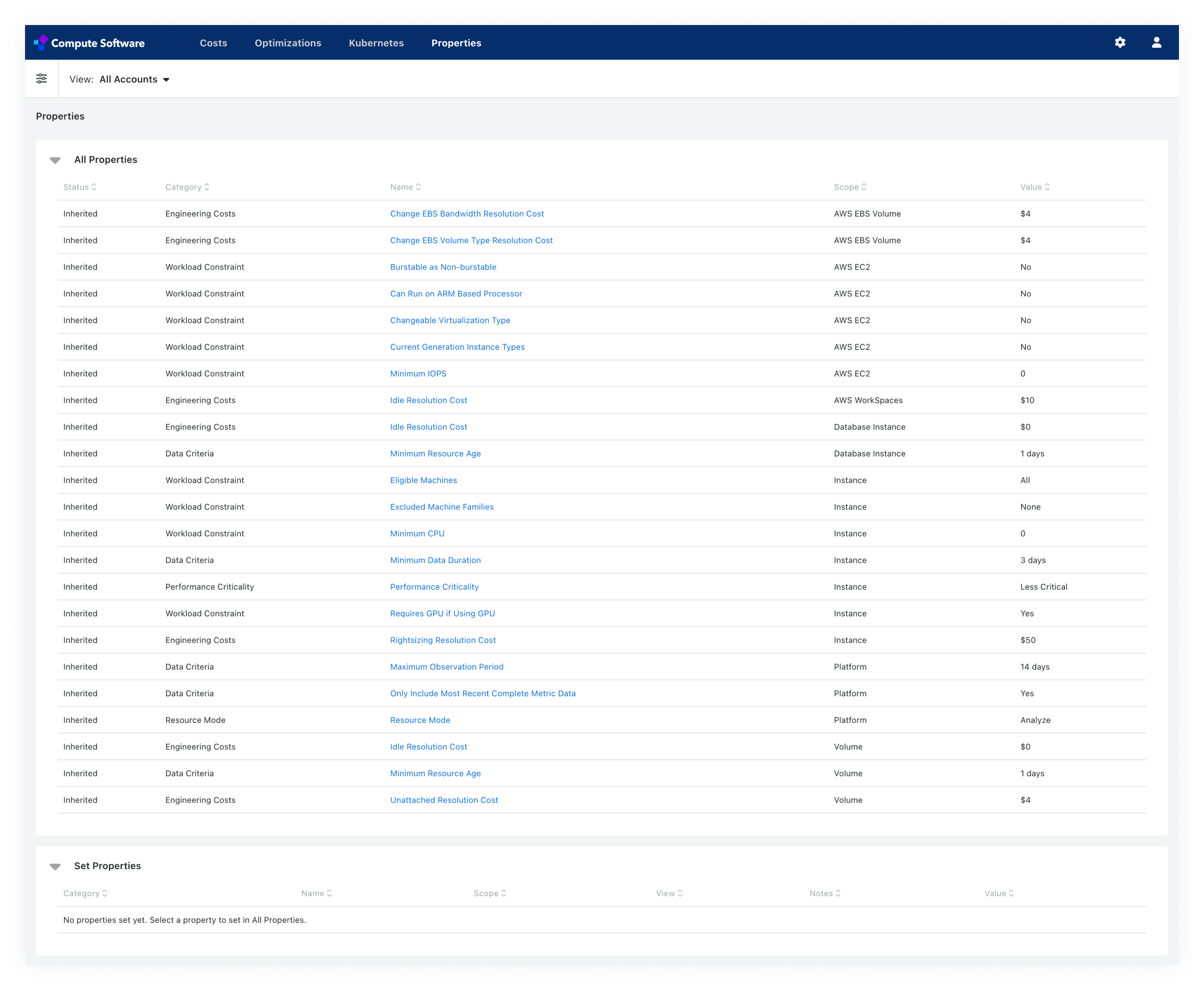Open the Kubernetes tab

pyautogui.click(x=376, y=43)
